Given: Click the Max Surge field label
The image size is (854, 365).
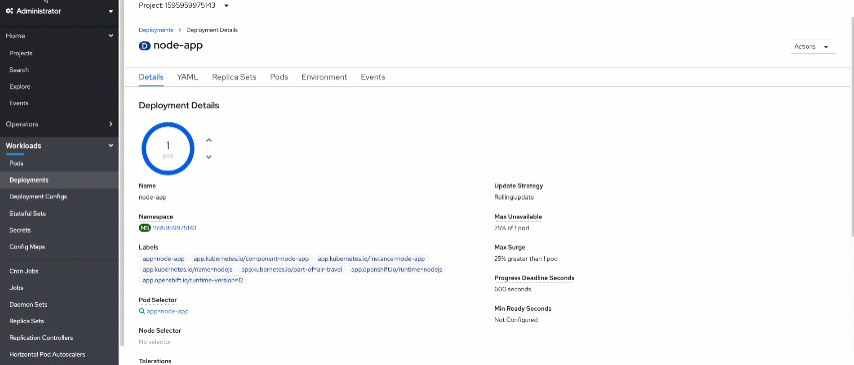Looking at the screenshot, I should pyautogui.click(x=510, y=247).
